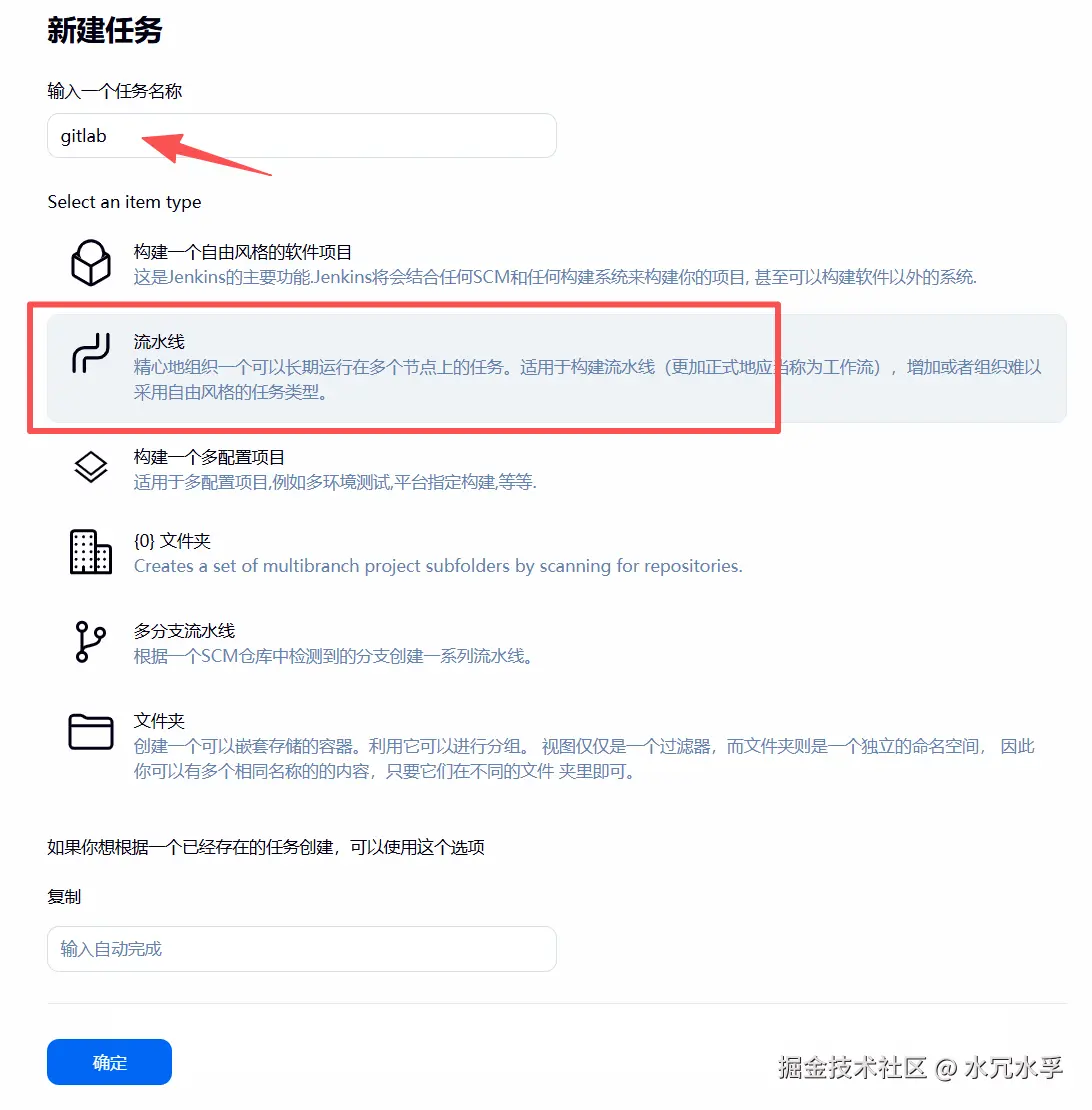Click the multibranch project subfolders description
Viewport: 1092px width, 1110px height.
438,566
